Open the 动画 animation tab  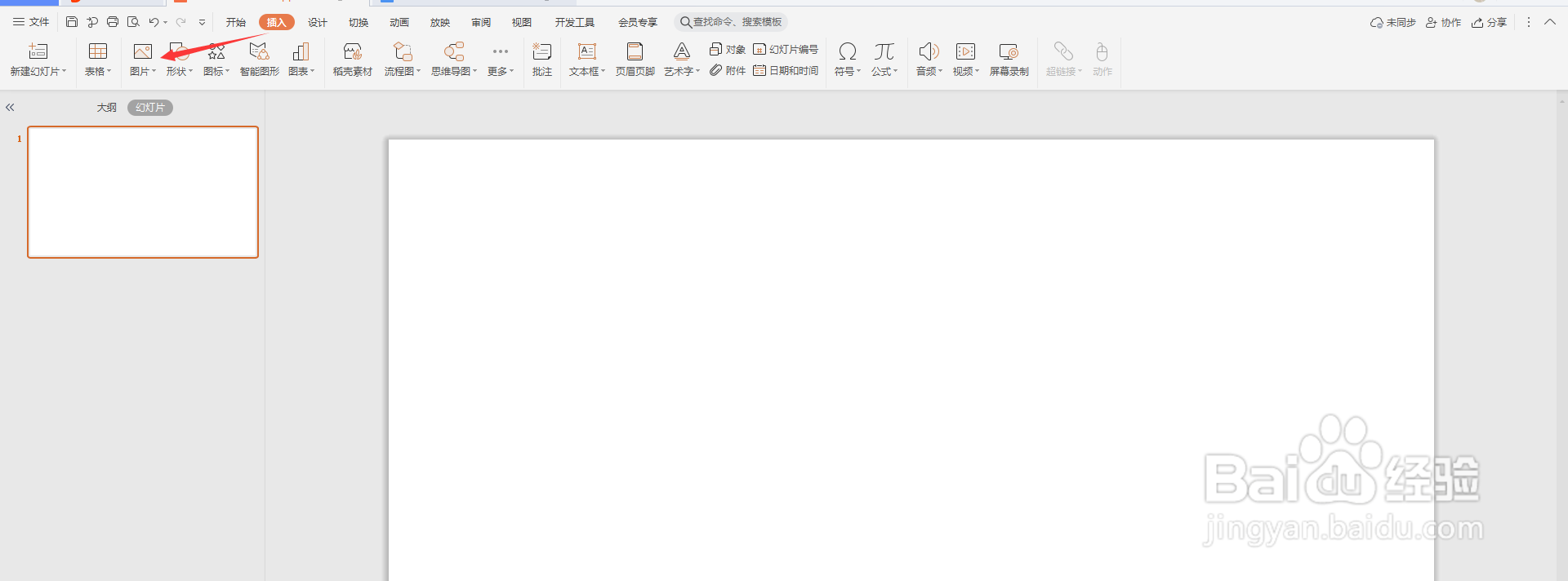click(399, 22)
